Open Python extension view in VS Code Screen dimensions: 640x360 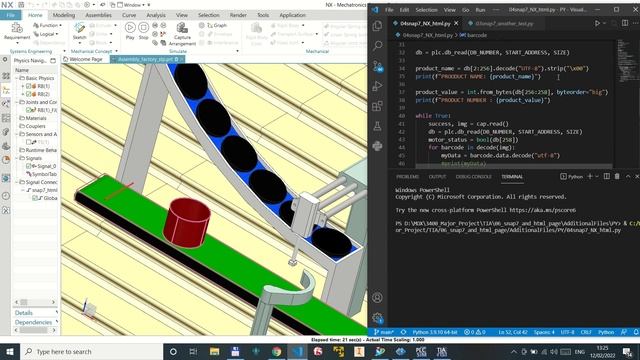(x=378, y=146)
